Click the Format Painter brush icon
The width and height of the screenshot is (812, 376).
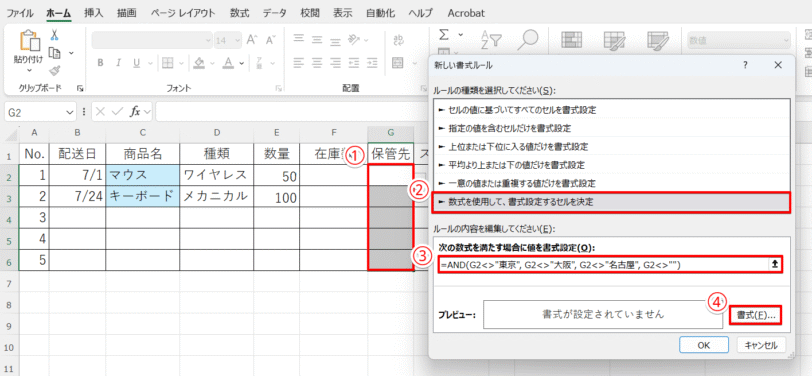coord(54,69)
